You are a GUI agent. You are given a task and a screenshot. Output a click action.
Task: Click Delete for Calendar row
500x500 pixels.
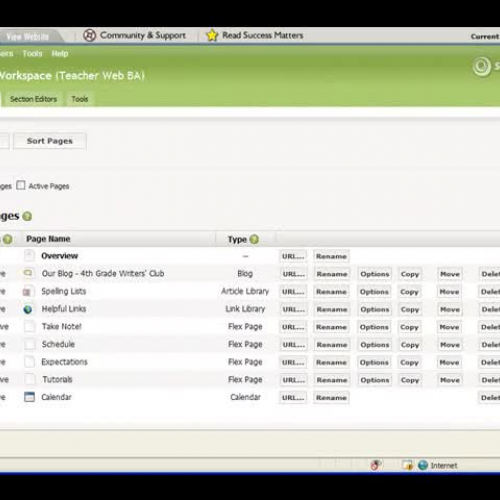(x=489, y=398)
